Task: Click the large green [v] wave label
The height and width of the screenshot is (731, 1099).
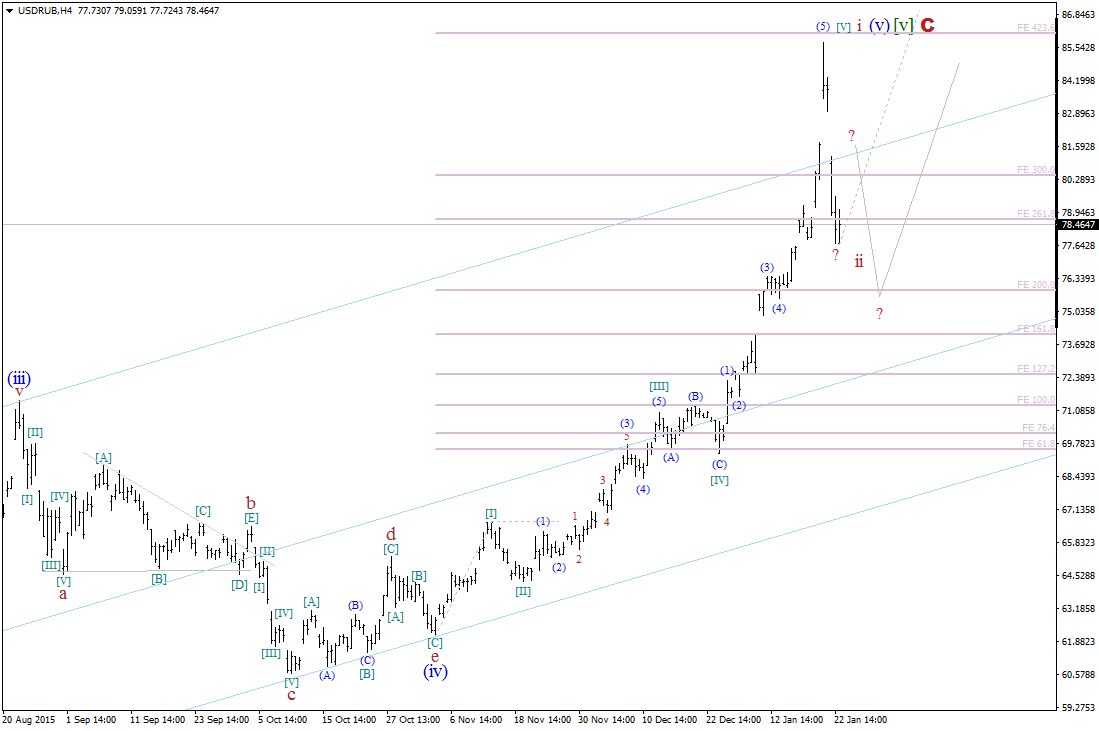Action: (x=904, y=25)
